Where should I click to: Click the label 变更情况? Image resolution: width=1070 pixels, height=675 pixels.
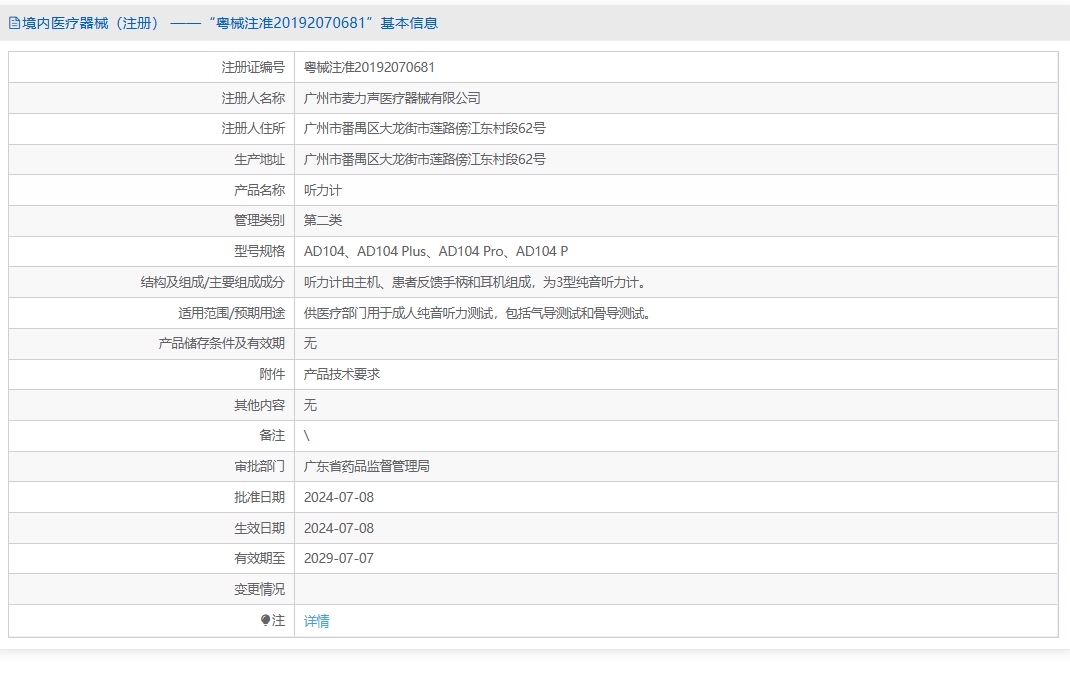pos(259,588)
